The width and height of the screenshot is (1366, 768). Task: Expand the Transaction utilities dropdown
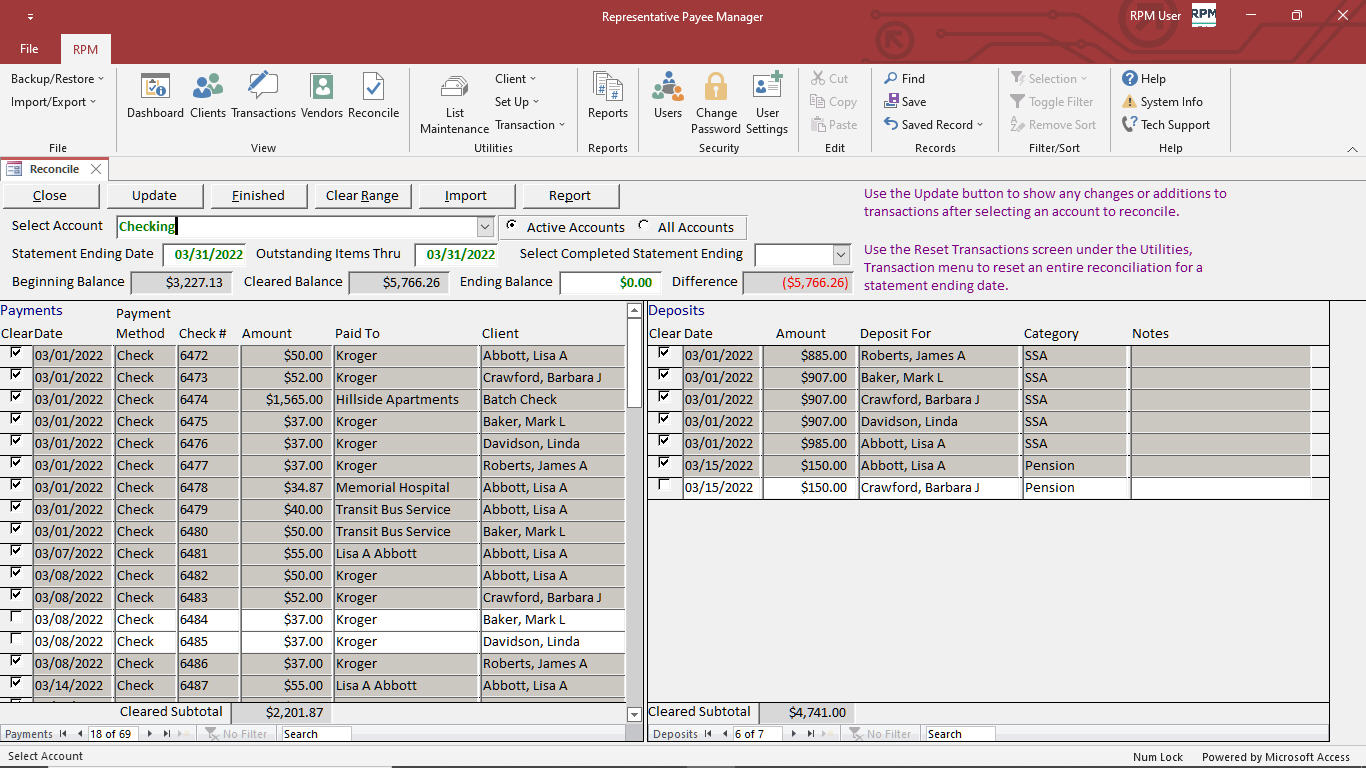pyautogui.click(x=530, y=125)
